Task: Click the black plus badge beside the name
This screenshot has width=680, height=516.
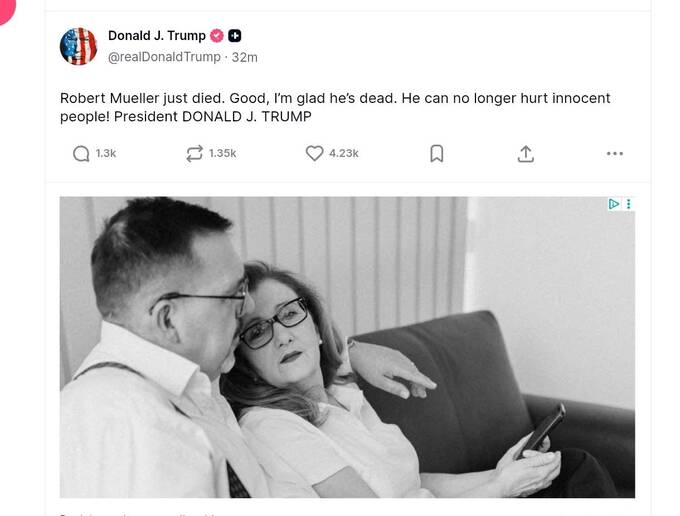Action: click(235, 36)
